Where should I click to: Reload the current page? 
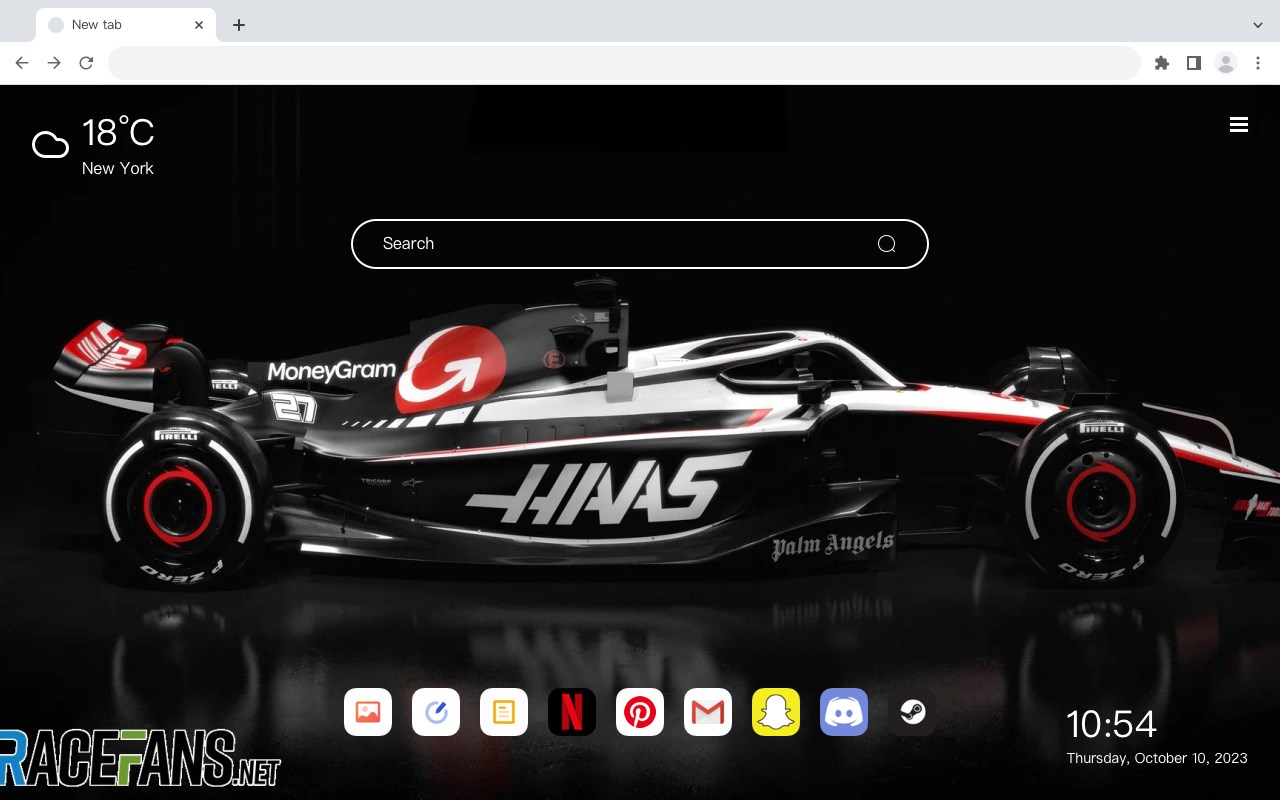[86, 63]
